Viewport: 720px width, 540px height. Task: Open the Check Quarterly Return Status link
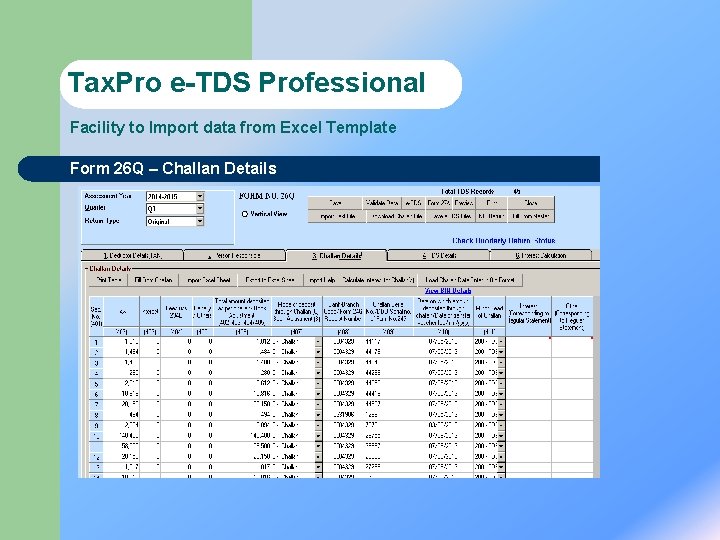point(504,241)
